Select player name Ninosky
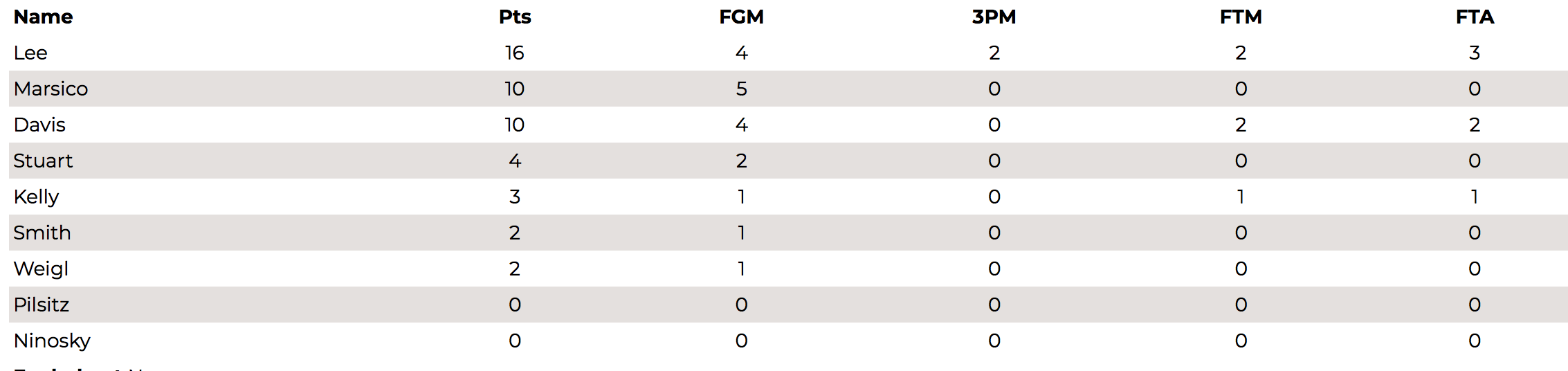This screenshot has height=371, width=1568. 52,341
